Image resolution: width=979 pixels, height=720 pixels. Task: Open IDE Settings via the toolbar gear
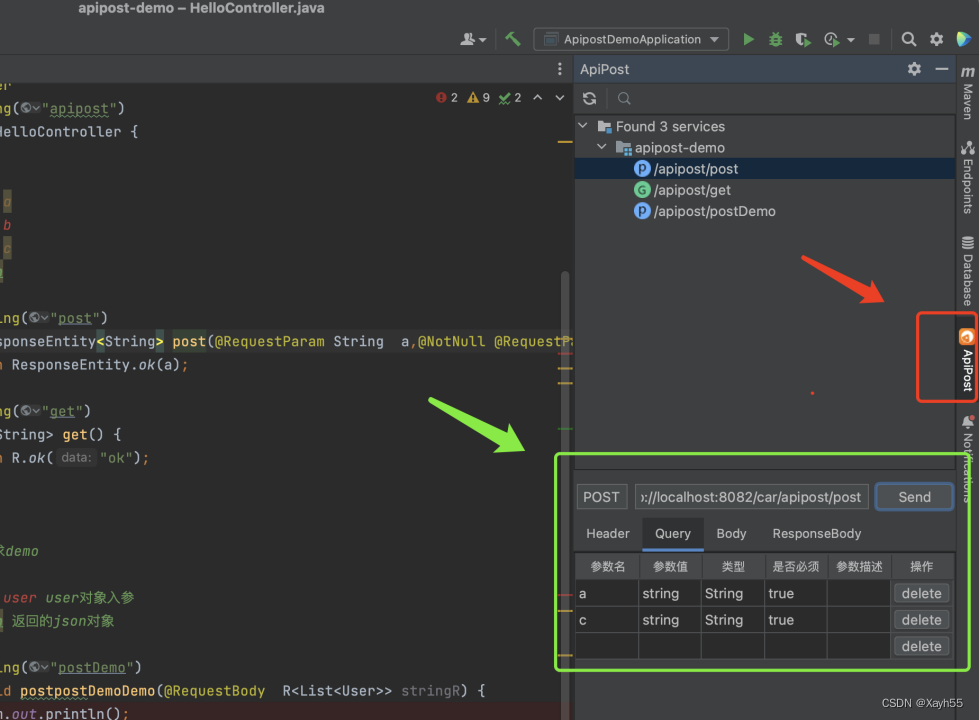pyautogui.click(x=936, y=38)
